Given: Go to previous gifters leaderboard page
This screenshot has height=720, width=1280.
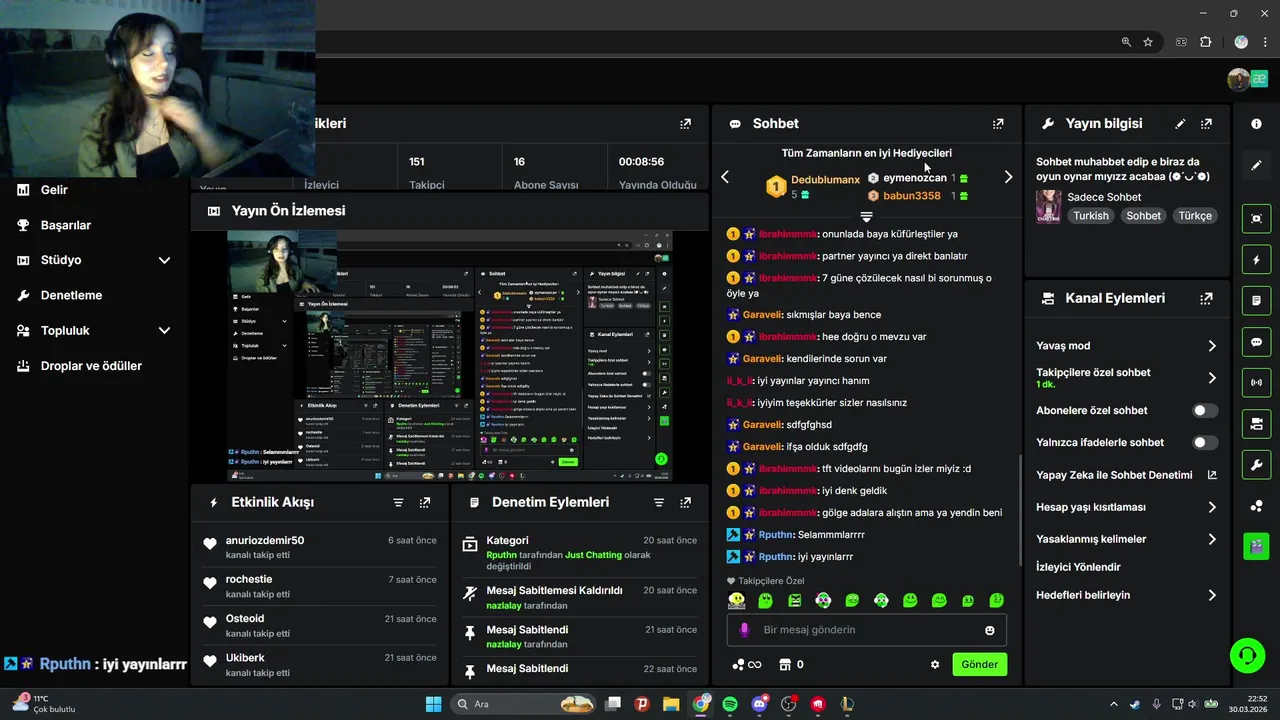Looking at the screenshot, I should 725,177.
